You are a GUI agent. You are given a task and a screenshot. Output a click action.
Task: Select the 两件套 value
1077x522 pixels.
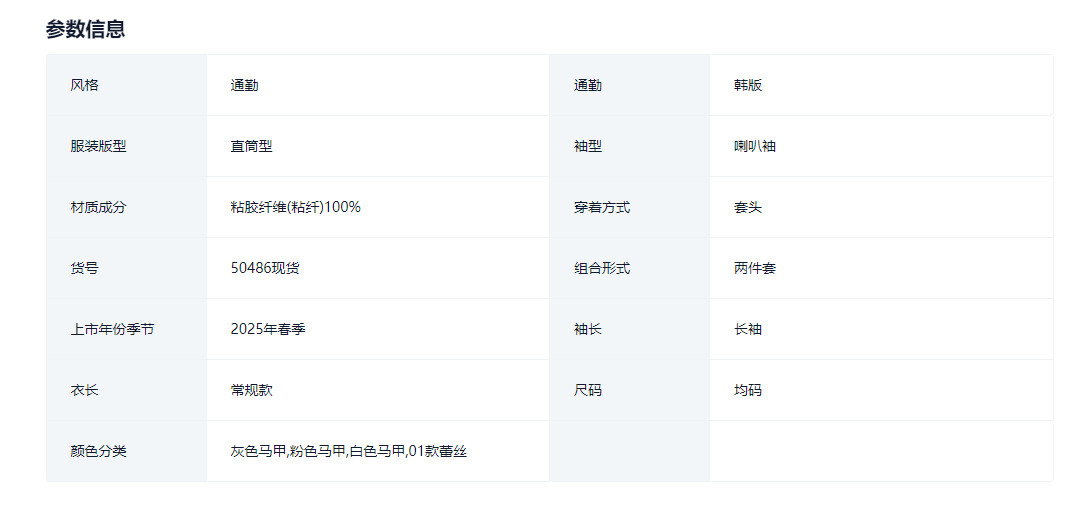755,269
